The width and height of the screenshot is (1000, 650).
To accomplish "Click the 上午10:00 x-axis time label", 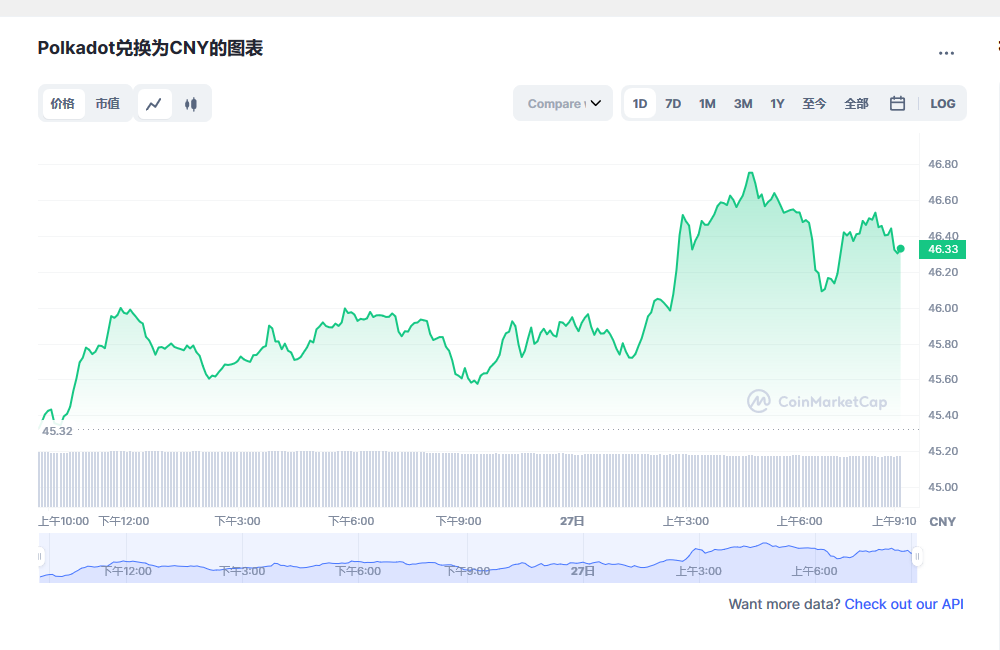I will (63, 521).
